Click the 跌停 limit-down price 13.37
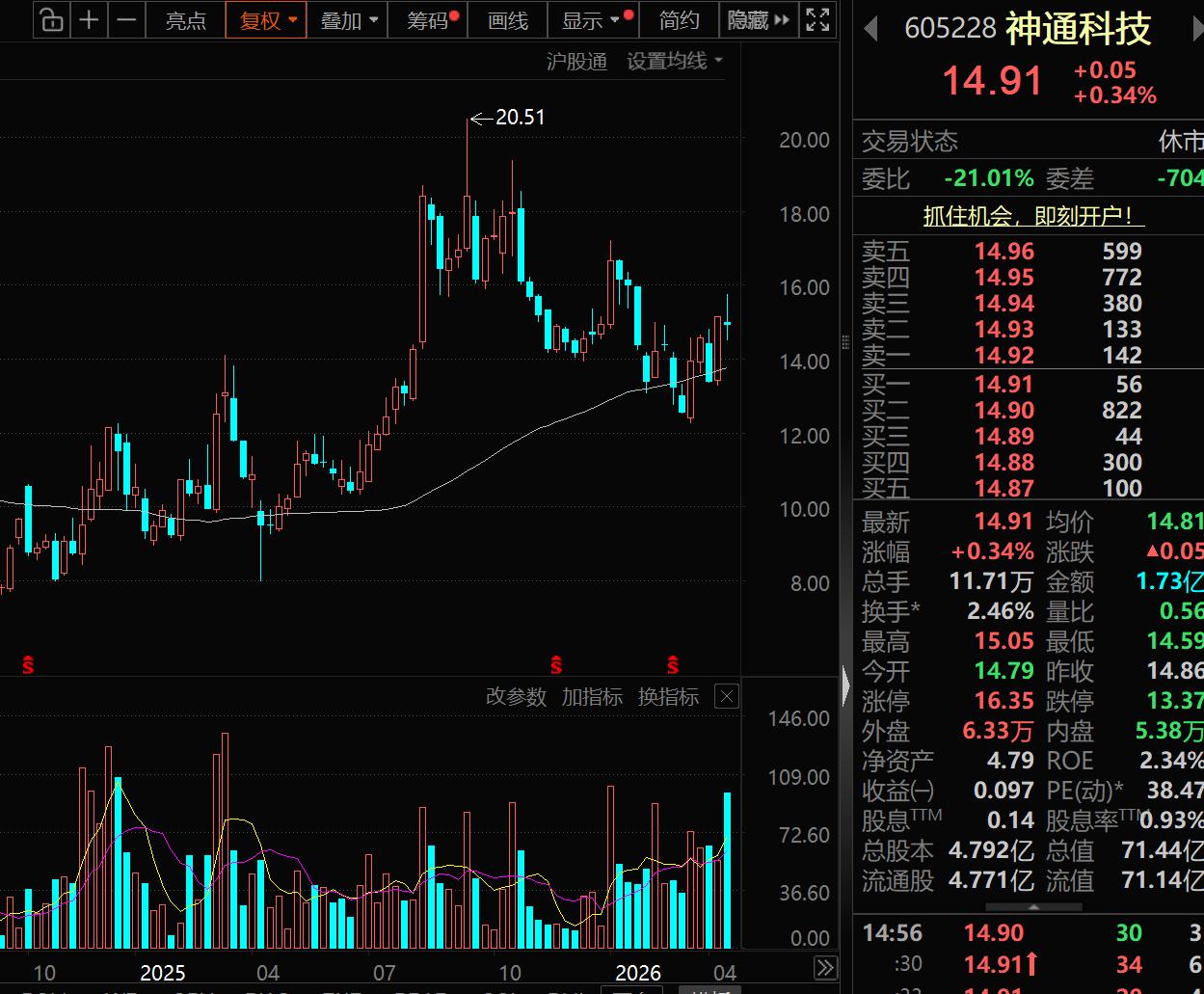This screenshot has height=994, width=1204. point(1175,701)
